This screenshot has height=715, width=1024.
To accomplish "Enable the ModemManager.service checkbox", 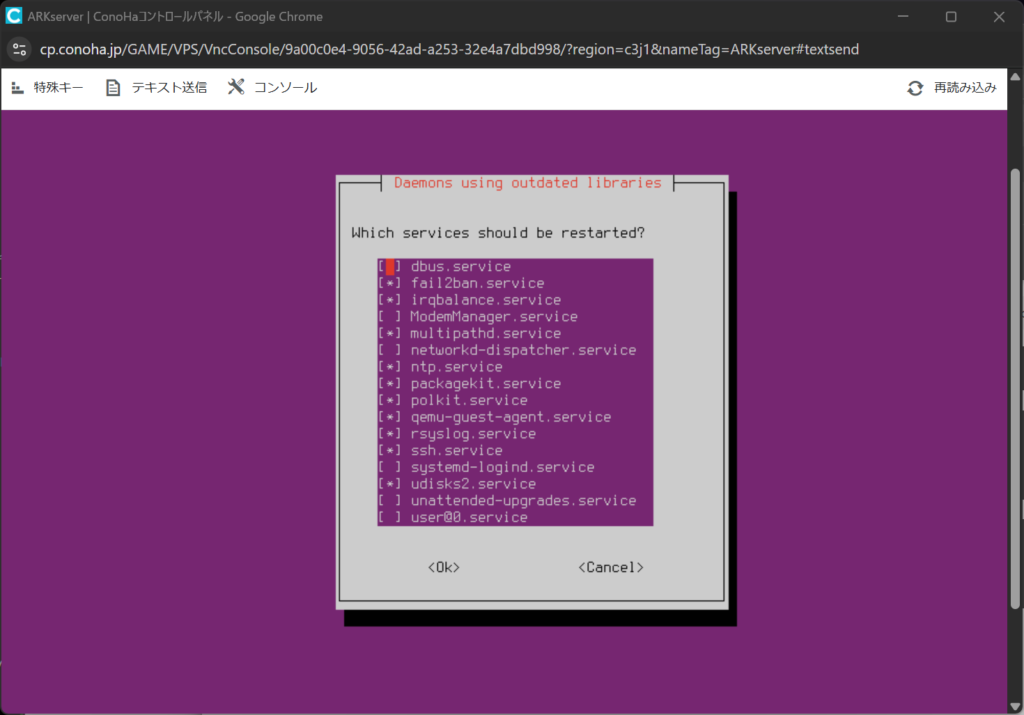I will (390, 317).
